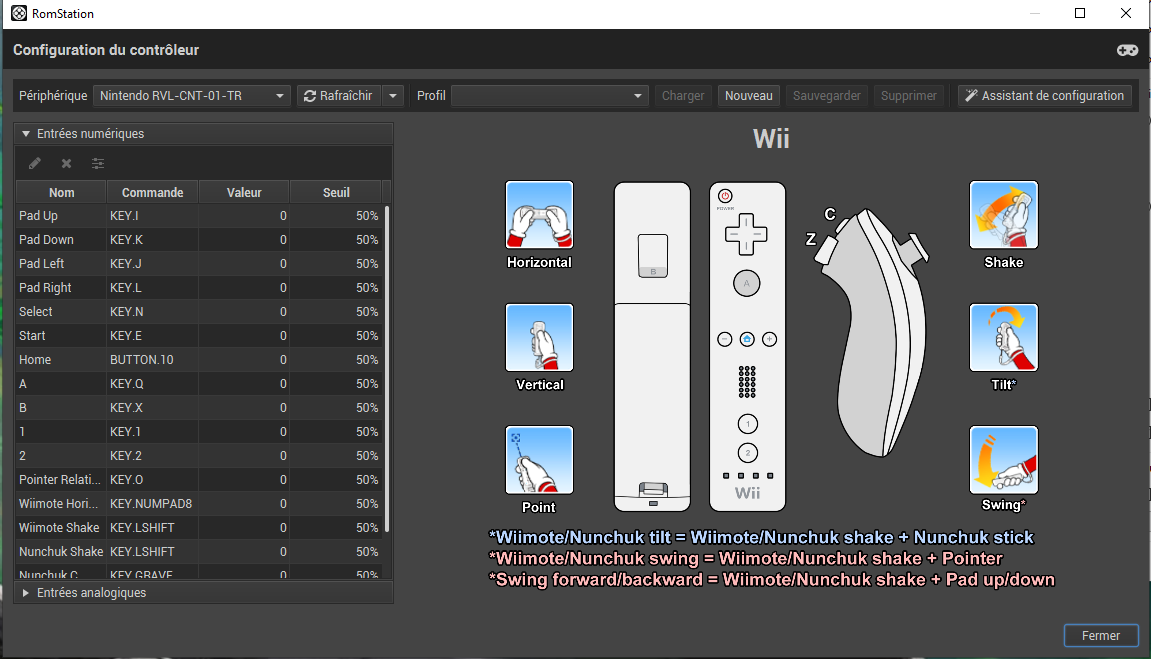Select the Pad Up row
The image size is (1151, 659).
click(199, 216)
